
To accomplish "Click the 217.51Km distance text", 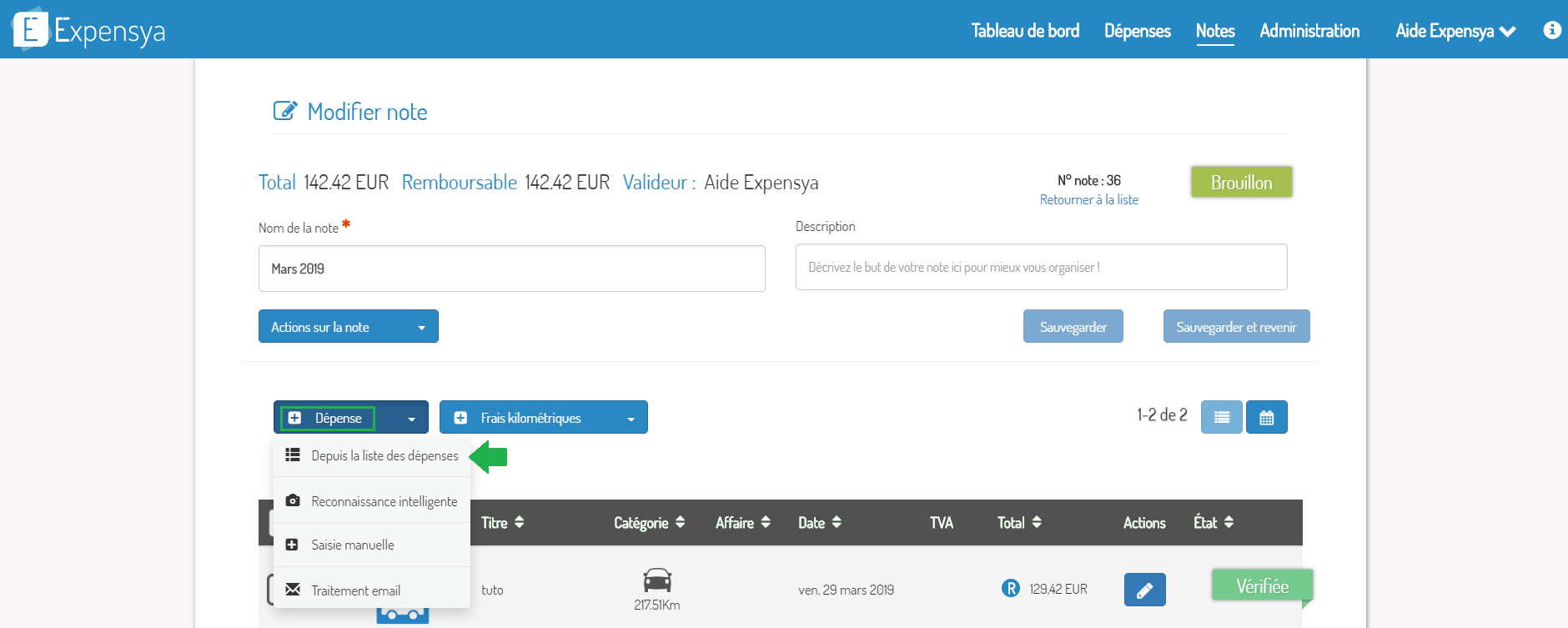I will (x=657, y=605).
